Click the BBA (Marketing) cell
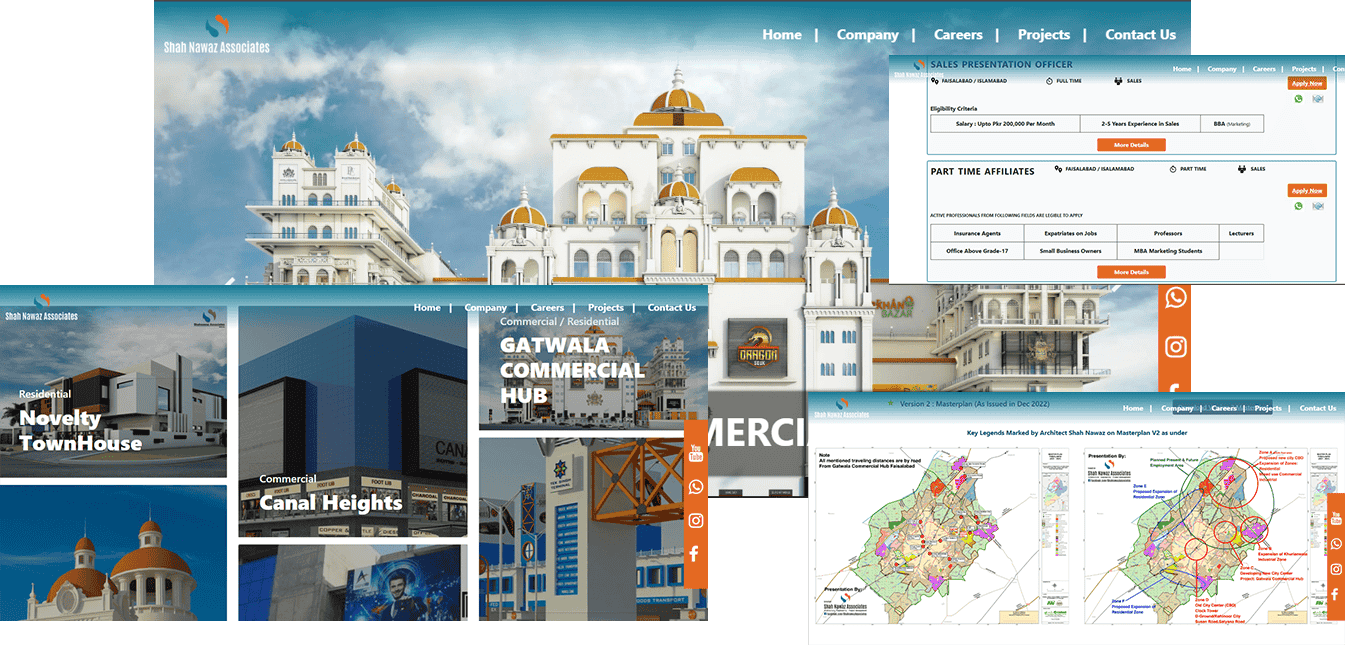1345x645 pixels. point(1232,124)
